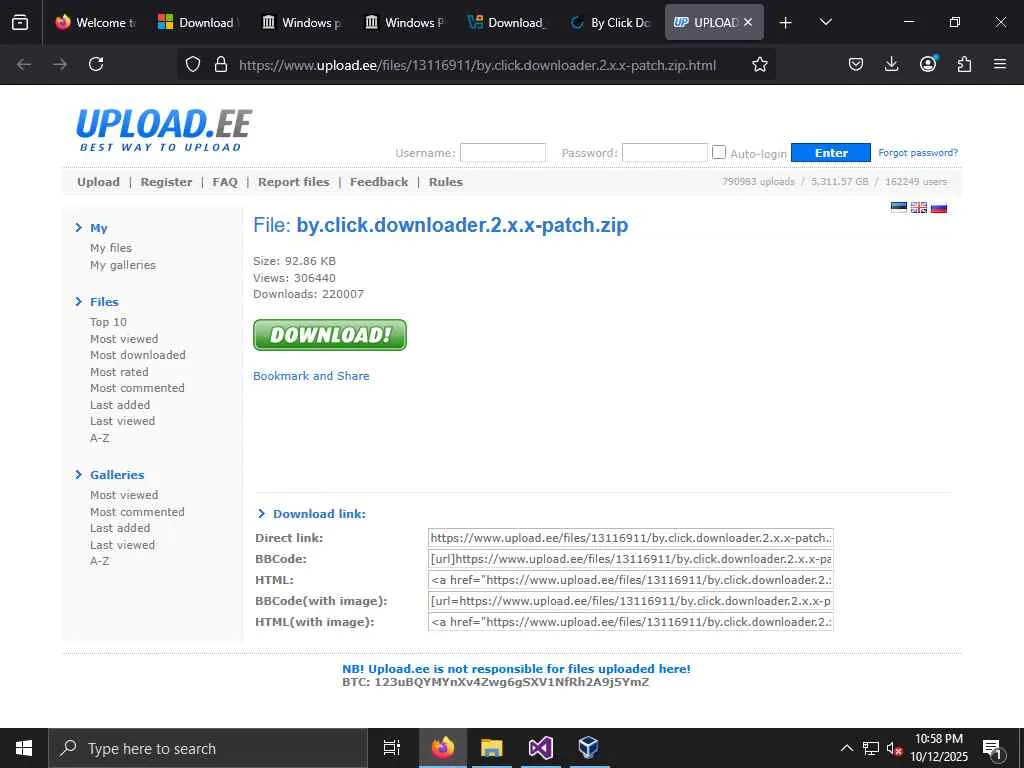Image resolution: width=1024 pixels, height=768 pixels.
Task: Focus the Username input field
Action: [x=503, y=152]
